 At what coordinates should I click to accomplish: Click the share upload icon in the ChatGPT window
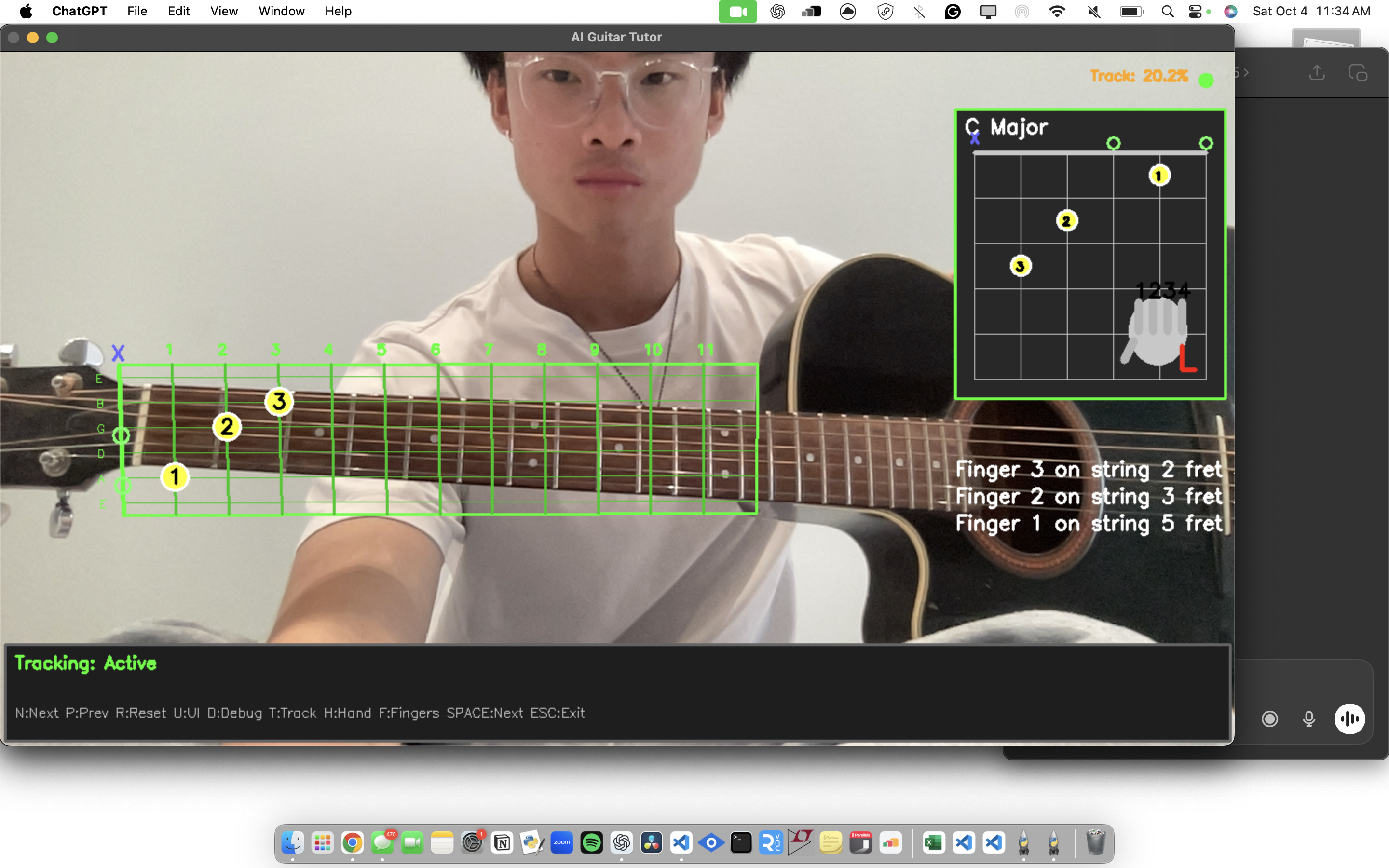(1317, 73)
